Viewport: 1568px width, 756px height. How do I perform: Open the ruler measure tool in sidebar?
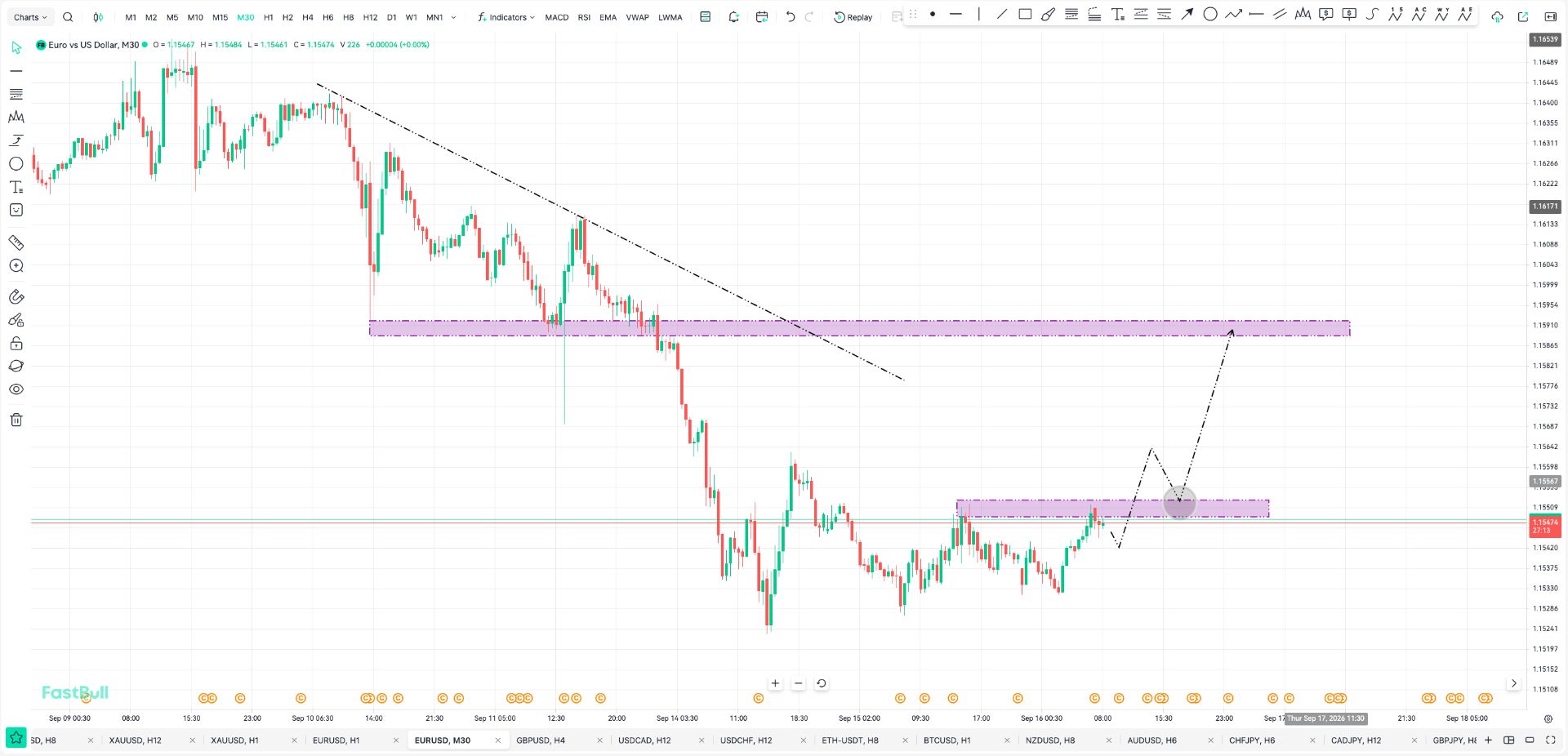coord(16,242)
